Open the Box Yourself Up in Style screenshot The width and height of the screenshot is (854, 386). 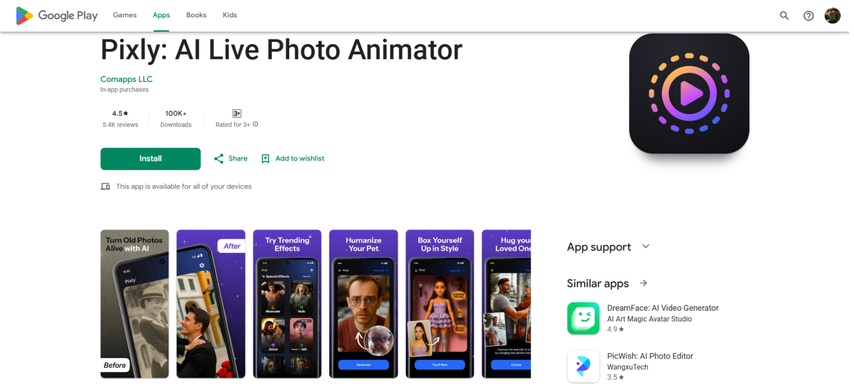click(440, 304)
